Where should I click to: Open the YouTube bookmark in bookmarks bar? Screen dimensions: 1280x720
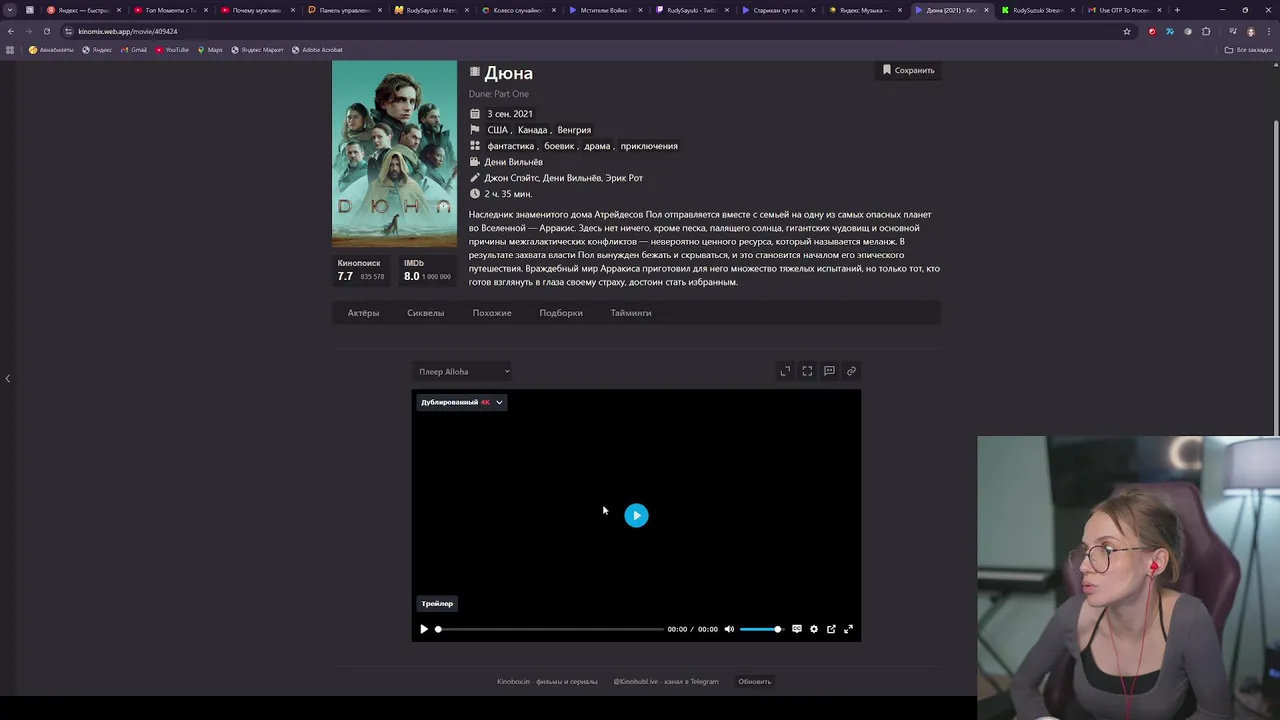(x=172, y=50)
